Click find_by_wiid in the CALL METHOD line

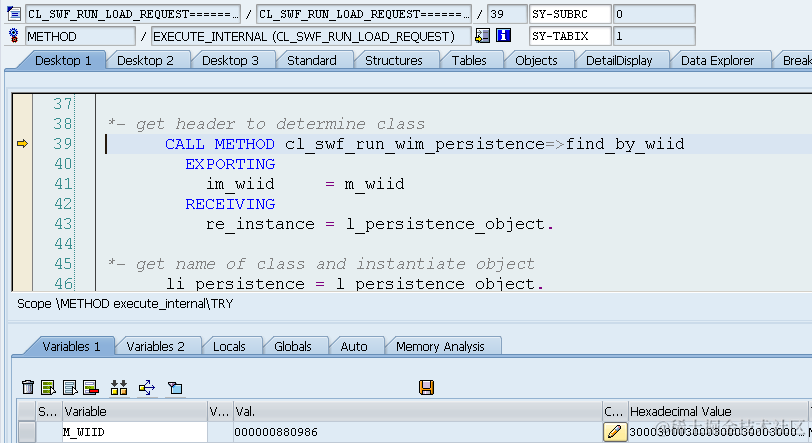[625, 144]
